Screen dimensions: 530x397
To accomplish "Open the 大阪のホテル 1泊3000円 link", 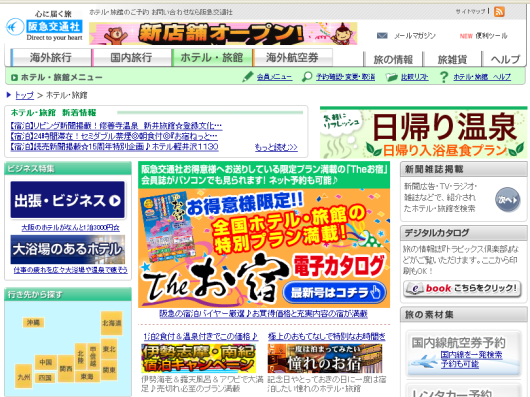I will tap(70, 228).
